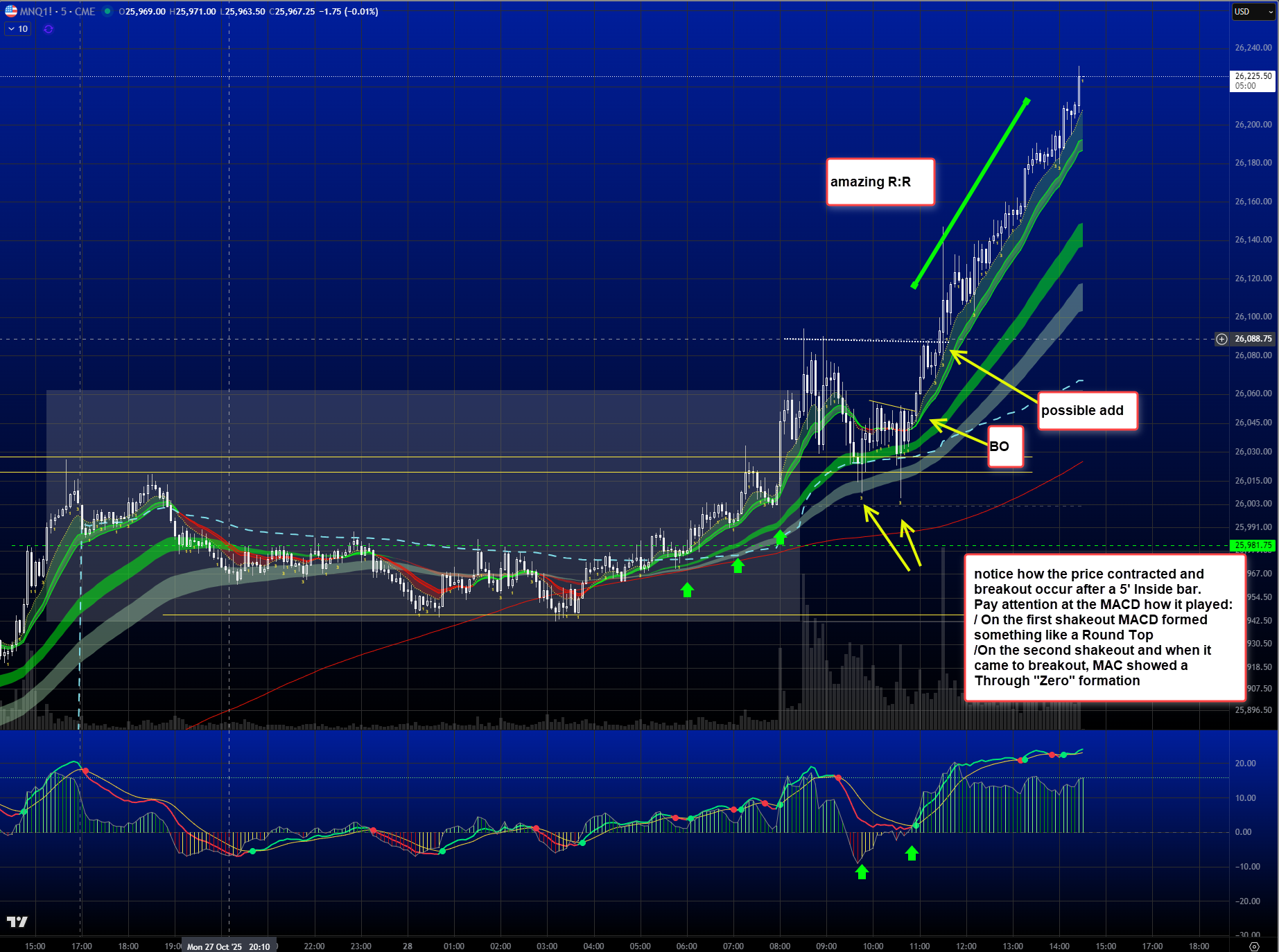The image size is (1279, 952).
Task: Click the "Mon 27 Oct '25 20:10" time label
Action: coord(229,946)
